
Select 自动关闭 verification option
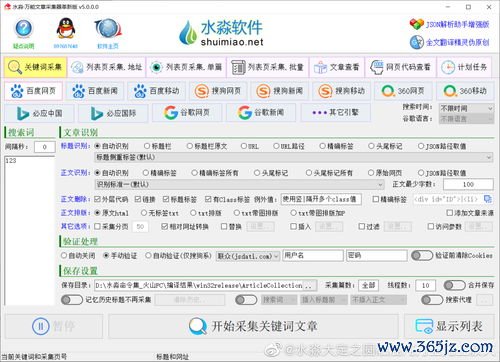[x=78, y=256]
